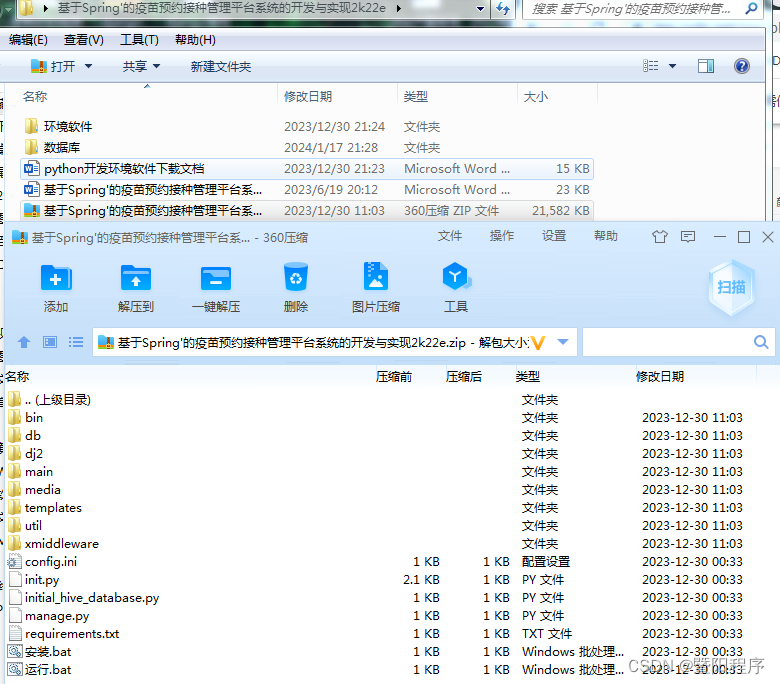
Task: Click the Explorer refresh arrows button
Action: pyautogui.click(x=503, y=8)
